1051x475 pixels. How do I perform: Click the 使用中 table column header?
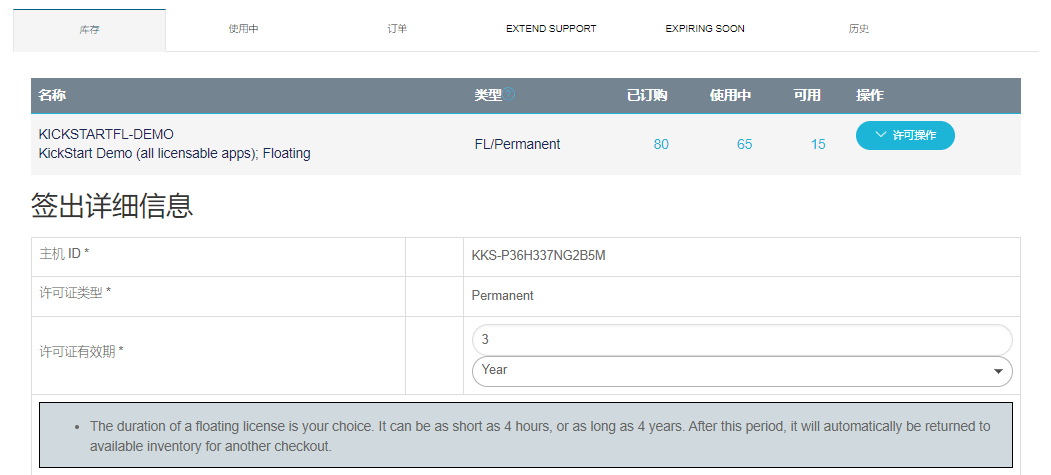(x=730, y=96)
